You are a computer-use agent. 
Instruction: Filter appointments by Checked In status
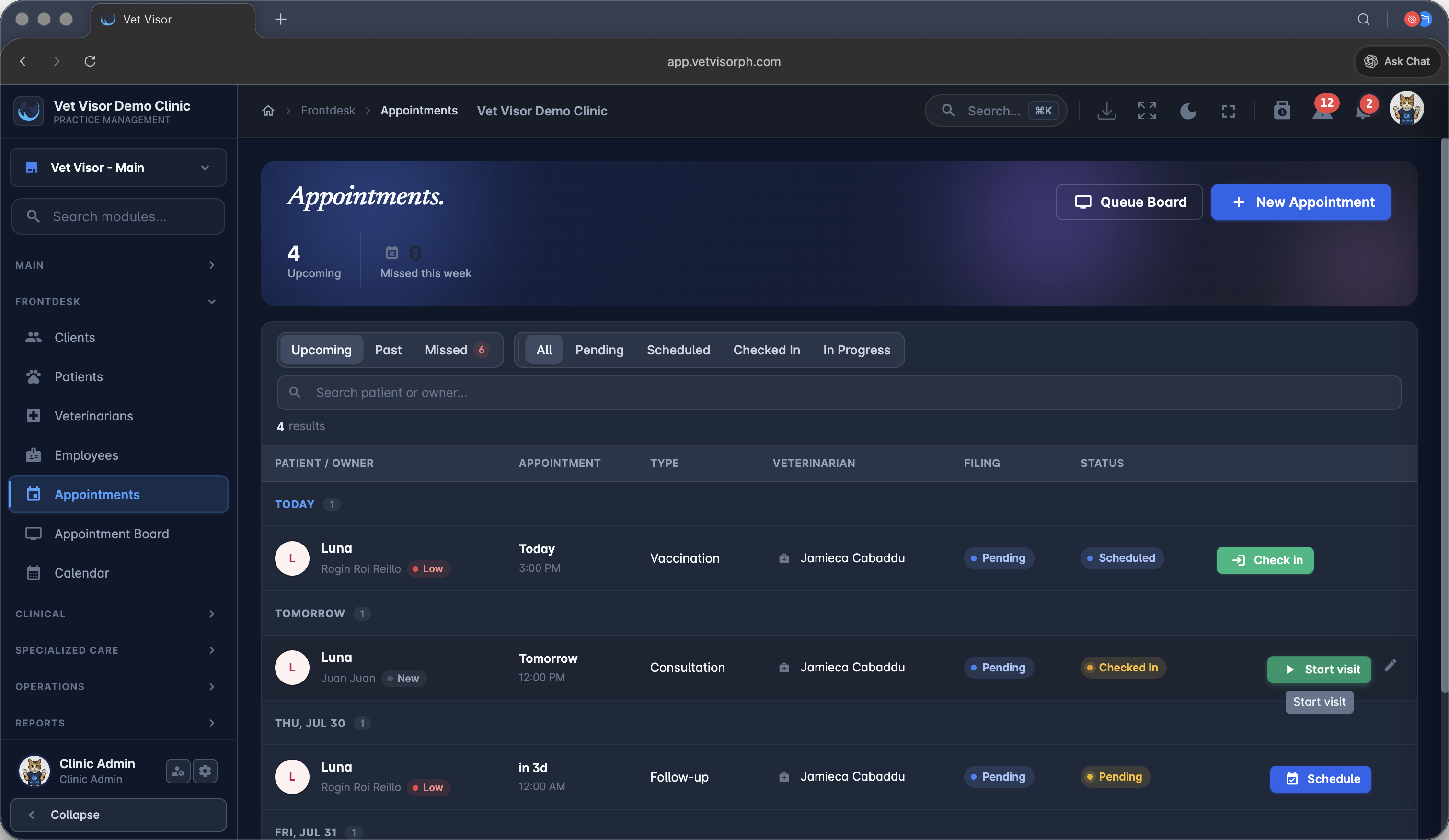tap(767, 350)
